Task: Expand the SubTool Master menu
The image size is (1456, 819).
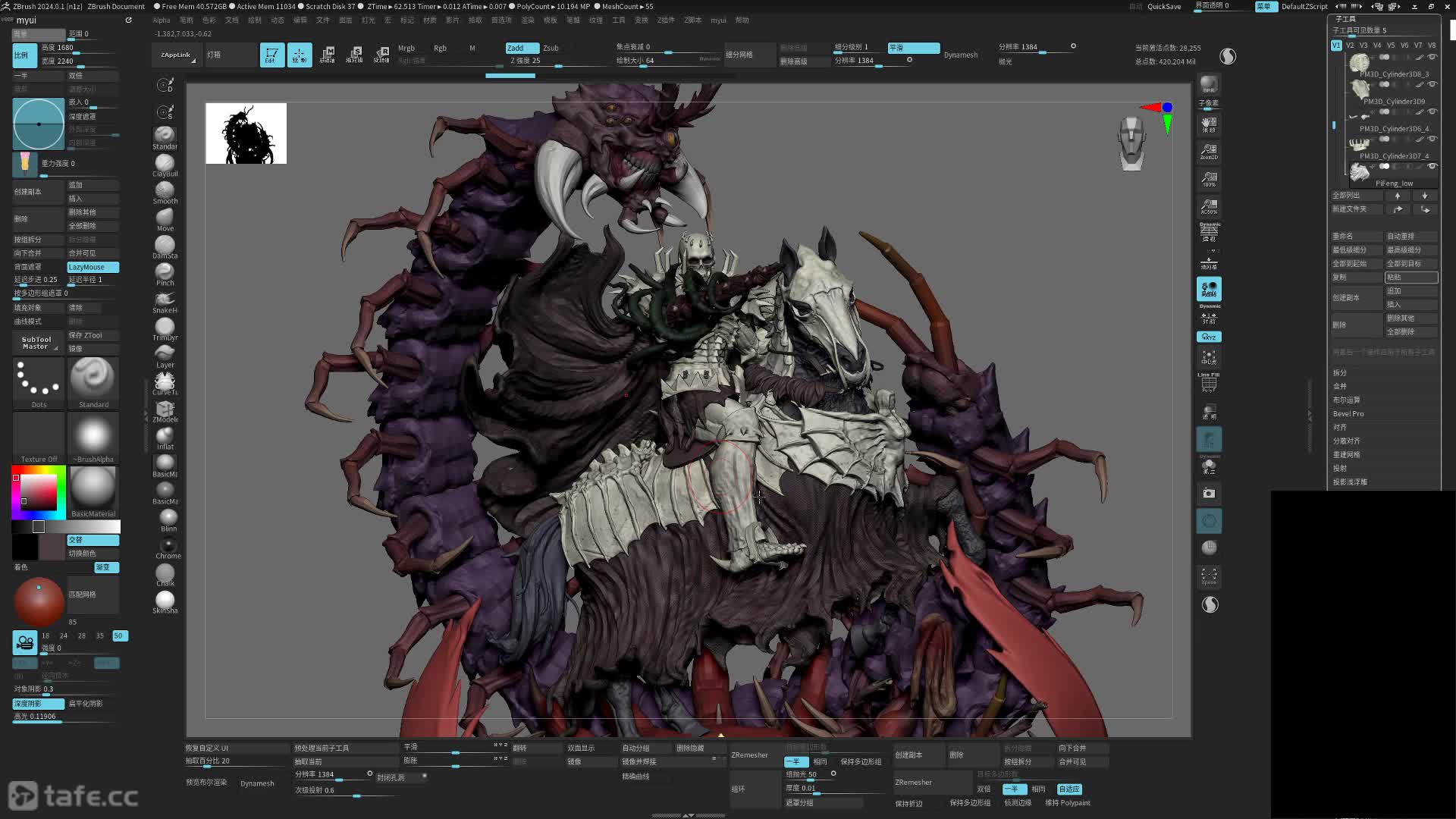Action: (36, 343)
